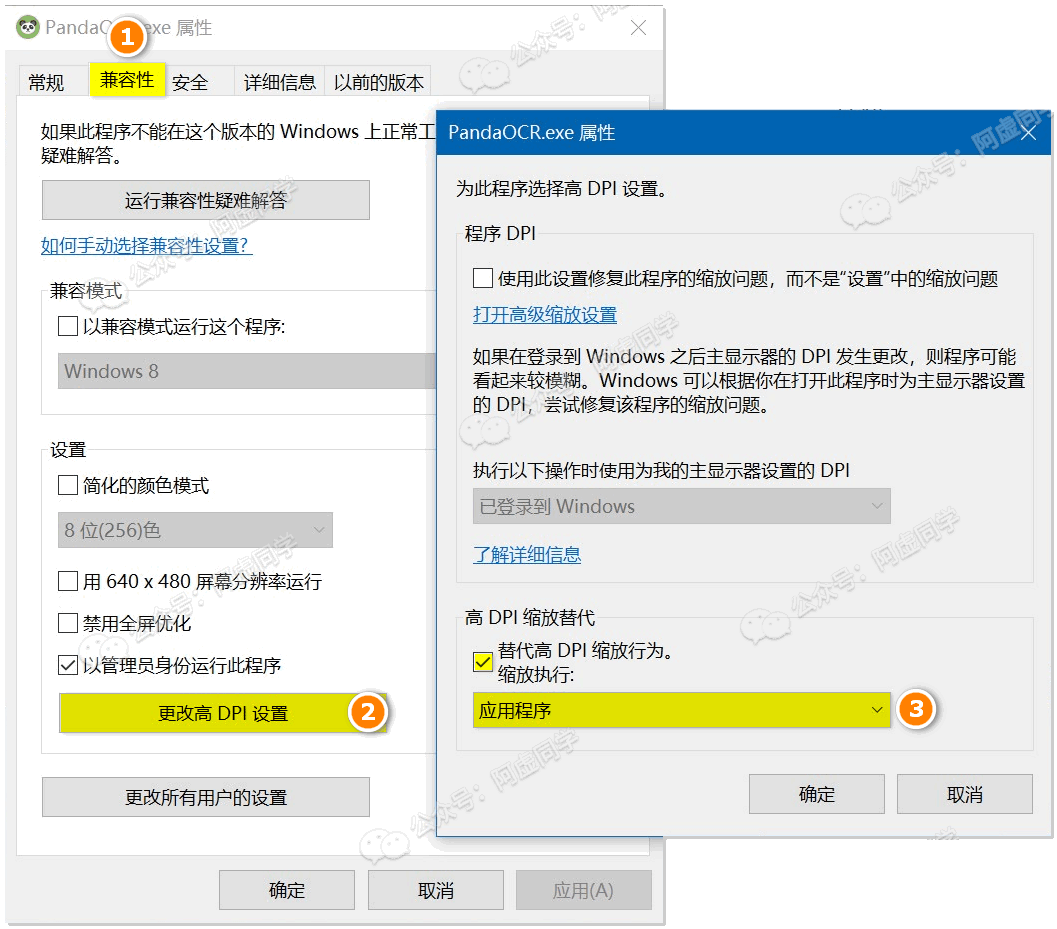Open the 安全 tab
This screenshot has width=1057, height=929.
(190, 83)
